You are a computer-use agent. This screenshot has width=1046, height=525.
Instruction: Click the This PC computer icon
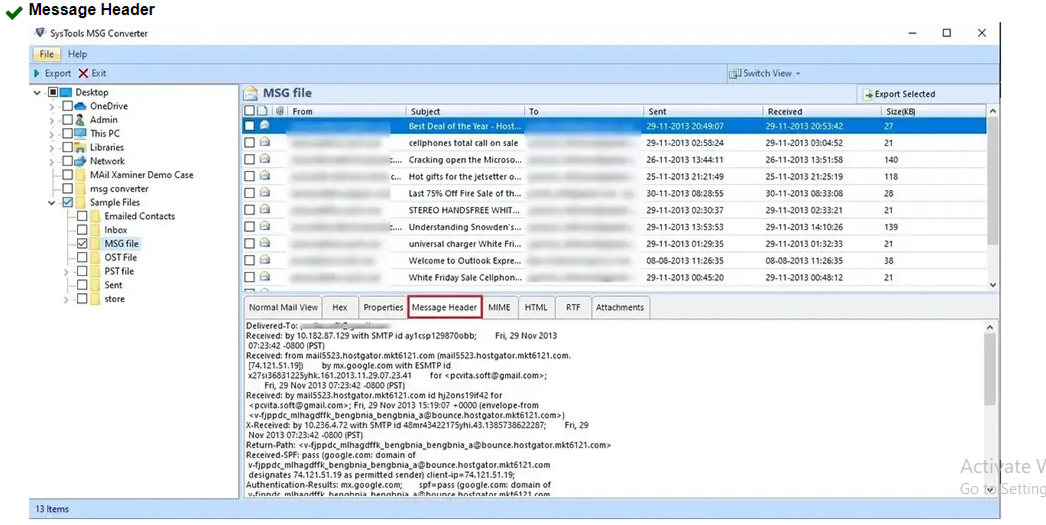(81, 133)
